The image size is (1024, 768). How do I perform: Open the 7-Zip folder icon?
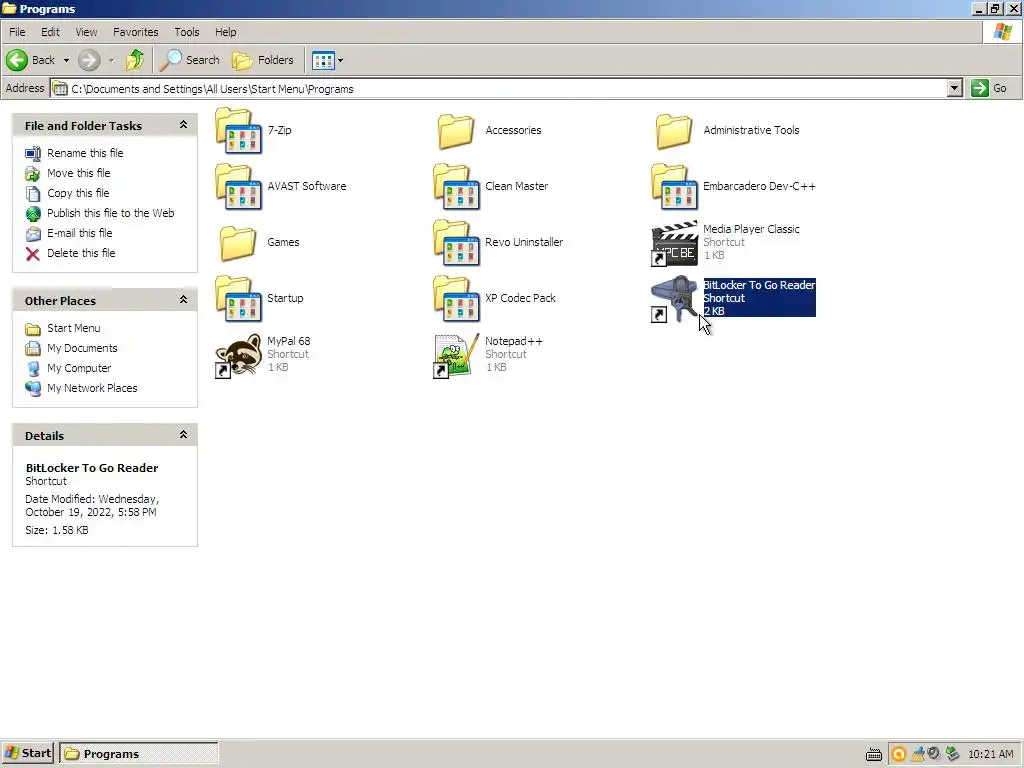238,131
